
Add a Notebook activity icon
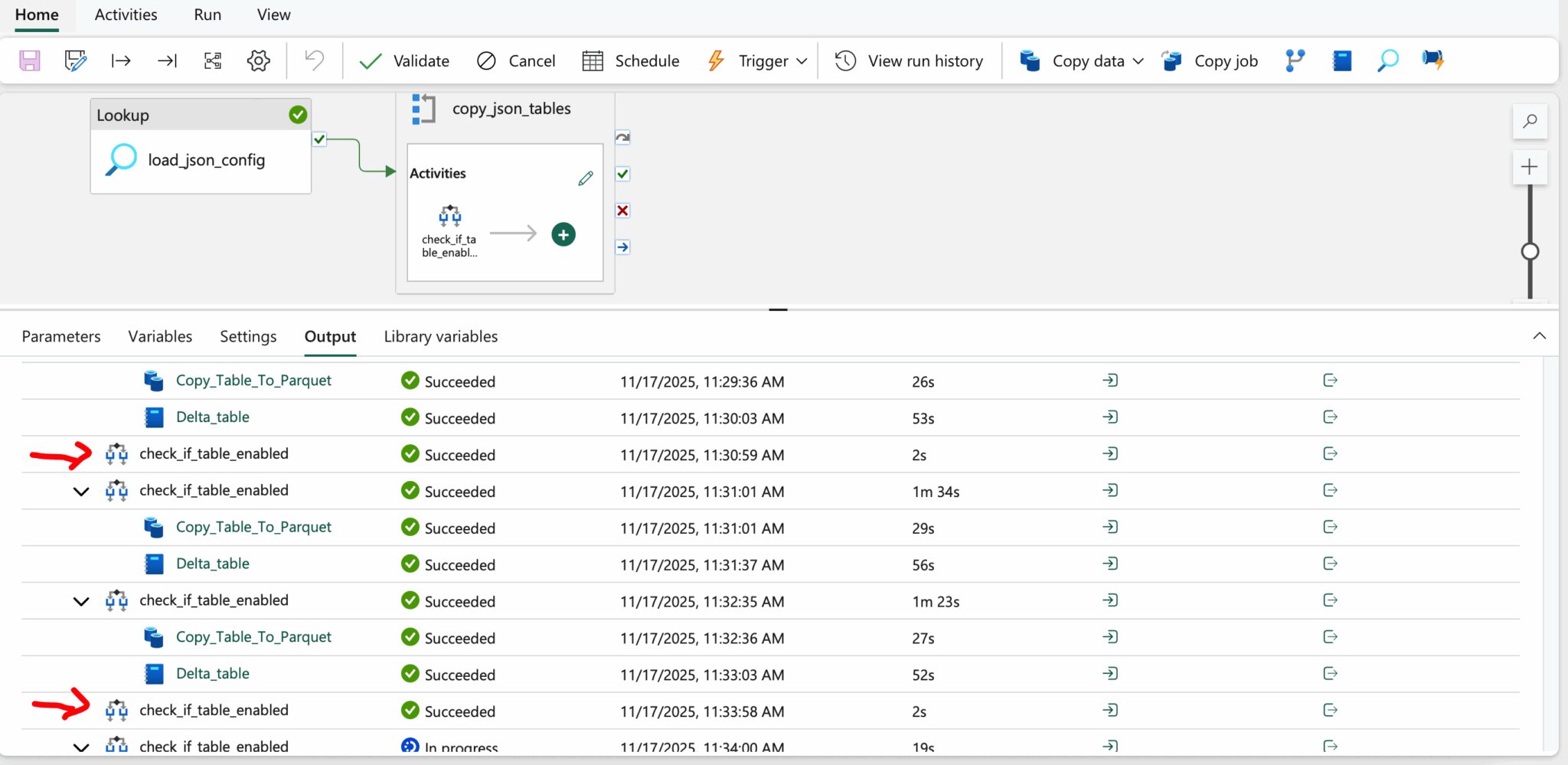click(1341, 60)
